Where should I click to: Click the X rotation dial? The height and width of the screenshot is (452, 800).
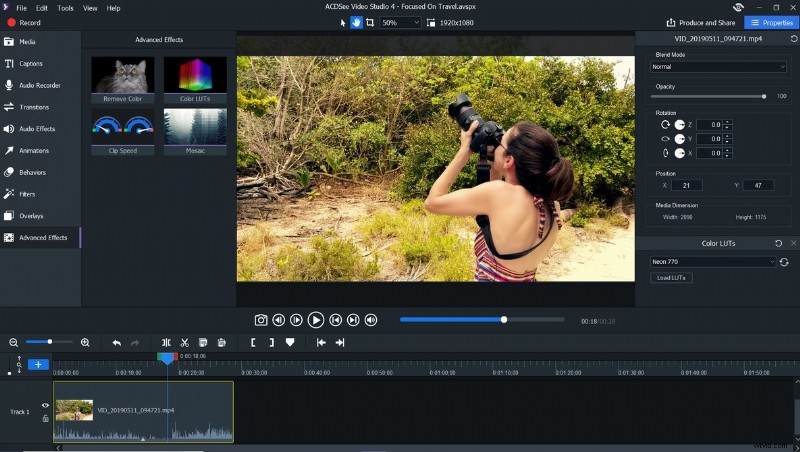pyautogui.click(x=680, y=153)
